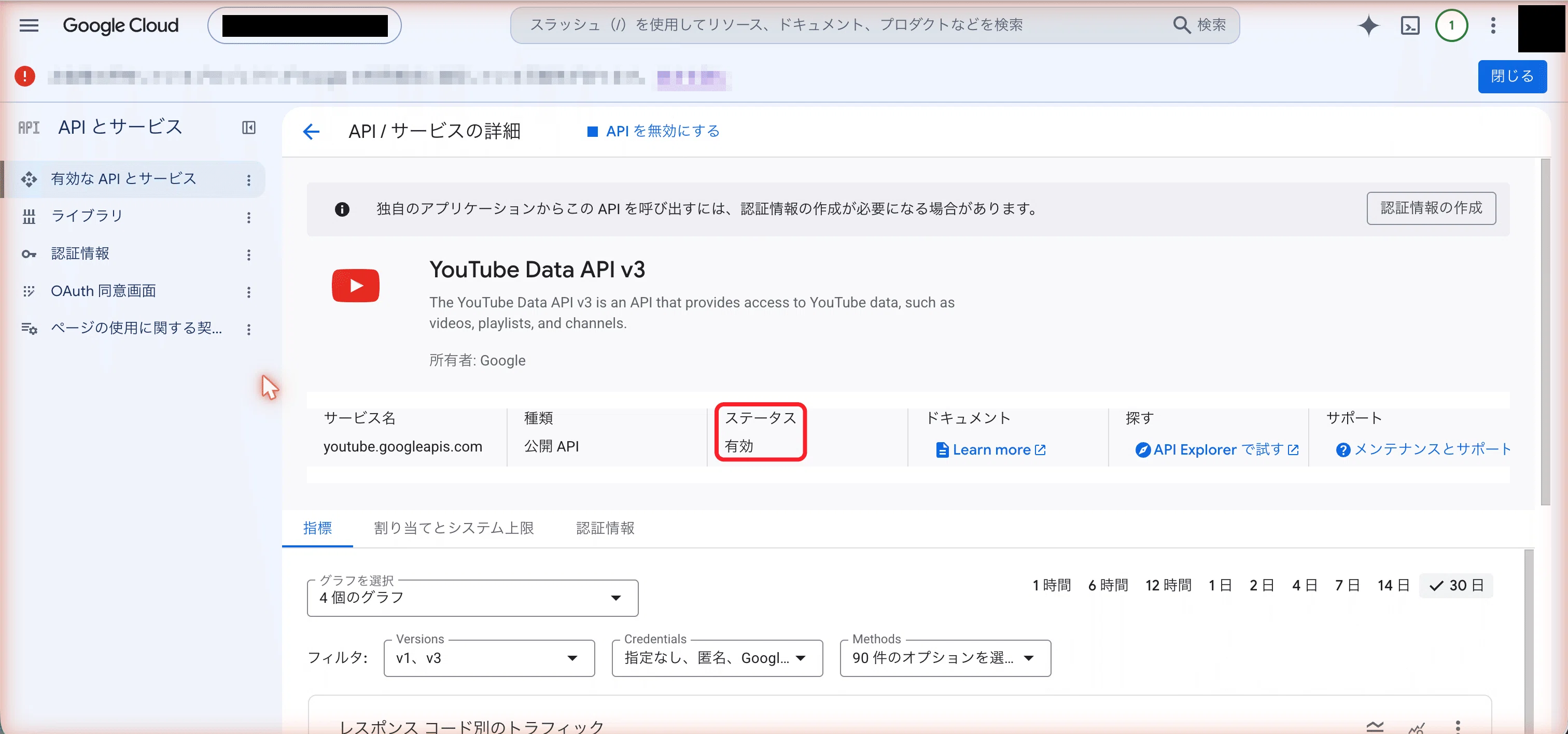Click the search magnifier button

[1198, 25]
